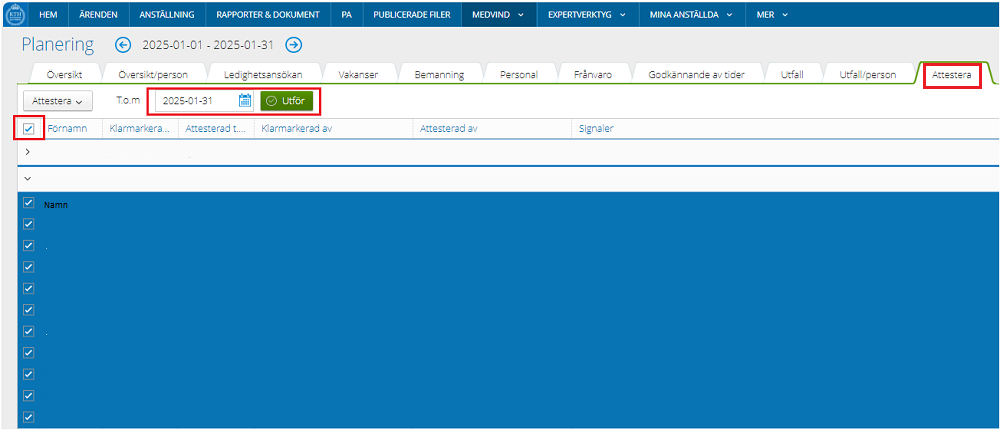Click the T.o.m date input field

(x=198, y=100)
